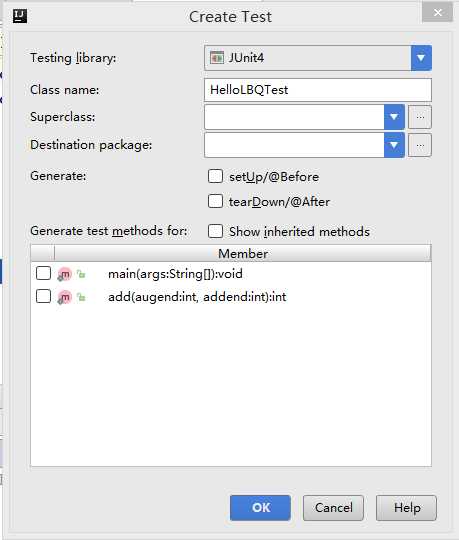Check the add(augend:int, addend:int):int method checkbox

click(x=43, y=296)
